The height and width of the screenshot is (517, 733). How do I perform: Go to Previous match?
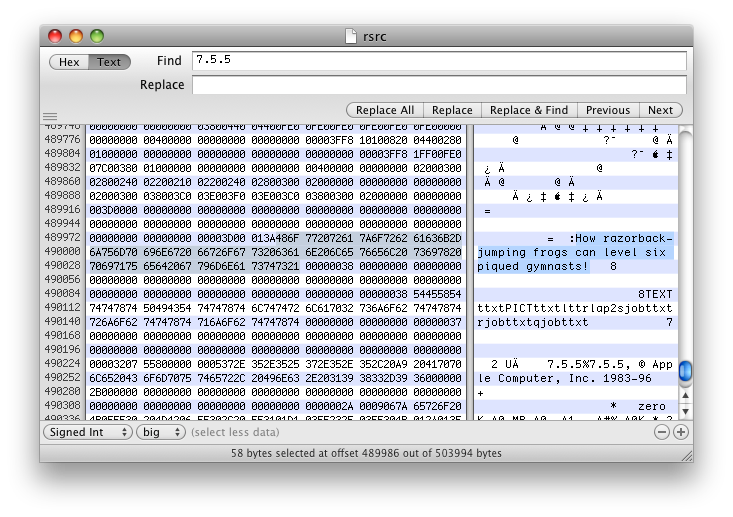608,110
